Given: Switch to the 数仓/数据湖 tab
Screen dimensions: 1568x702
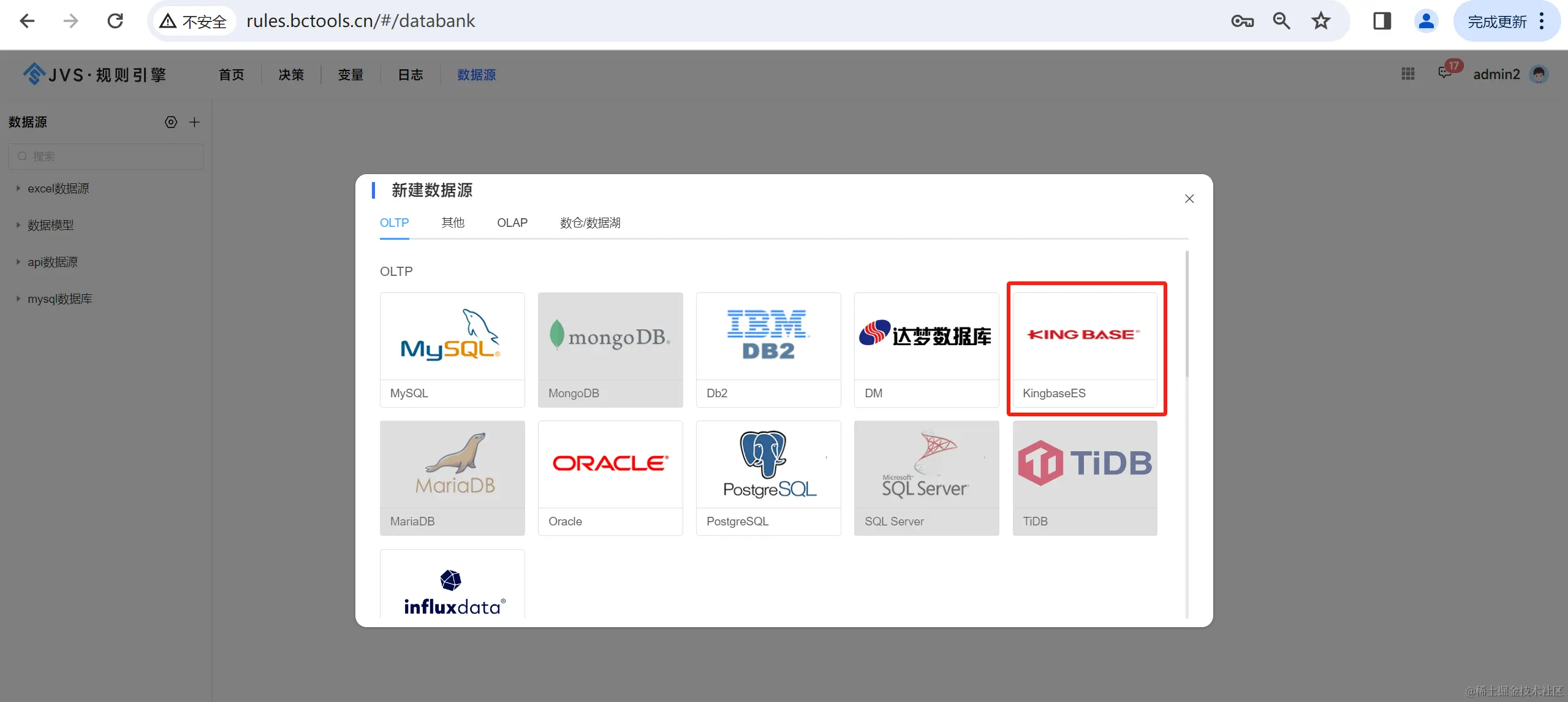Looking at the screenshot, I should coord(589,223).
